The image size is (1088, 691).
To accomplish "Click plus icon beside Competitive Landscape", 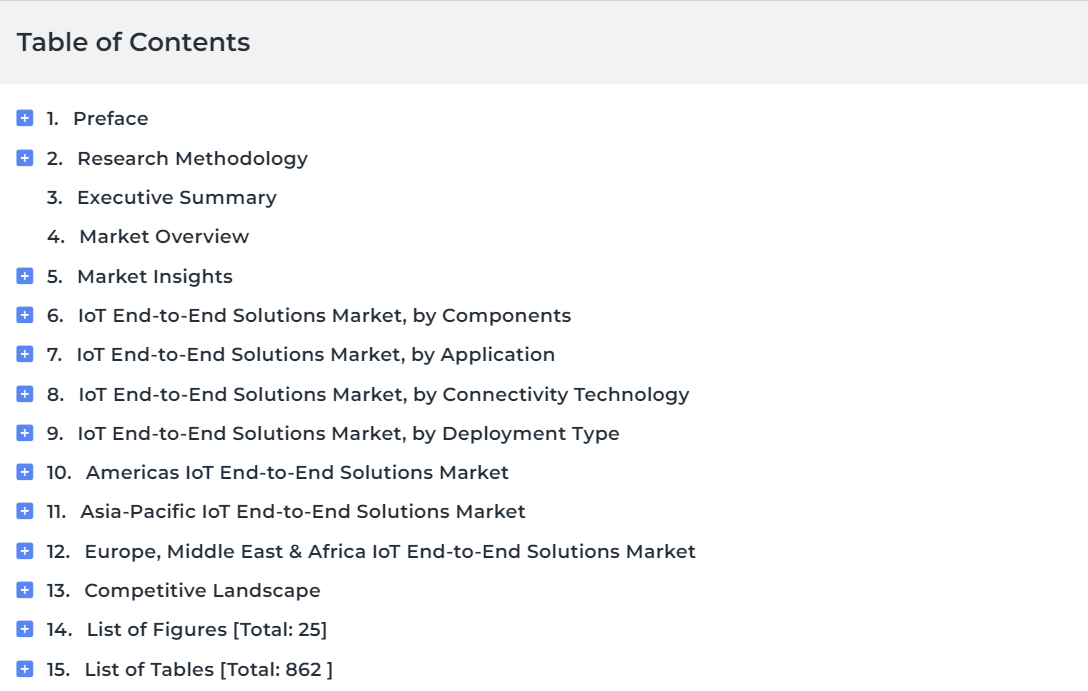I will pyautogui.click(x=24, y=590).
